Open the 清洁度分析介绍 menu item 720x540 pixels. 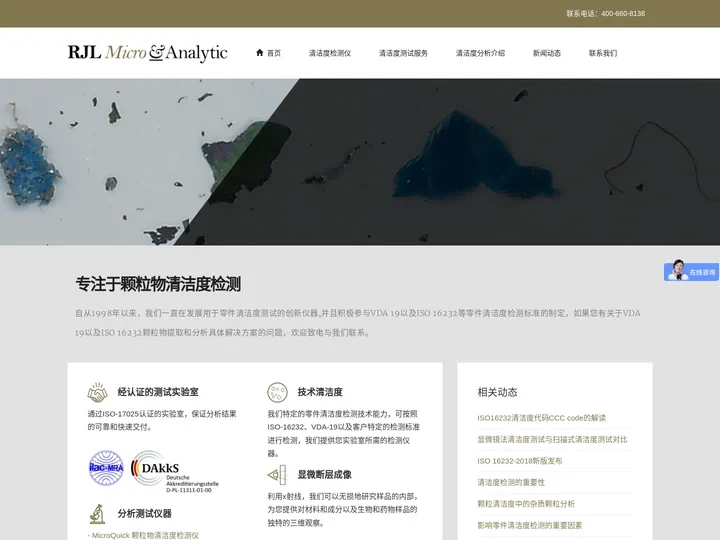pos(480,53)
